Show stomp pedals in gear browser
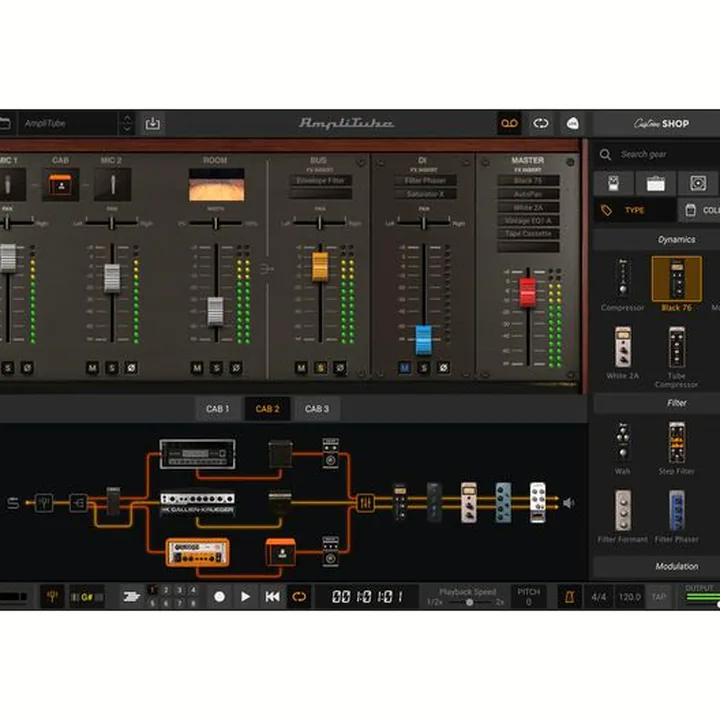Screen dimensions: 720x720 point(613,184)
